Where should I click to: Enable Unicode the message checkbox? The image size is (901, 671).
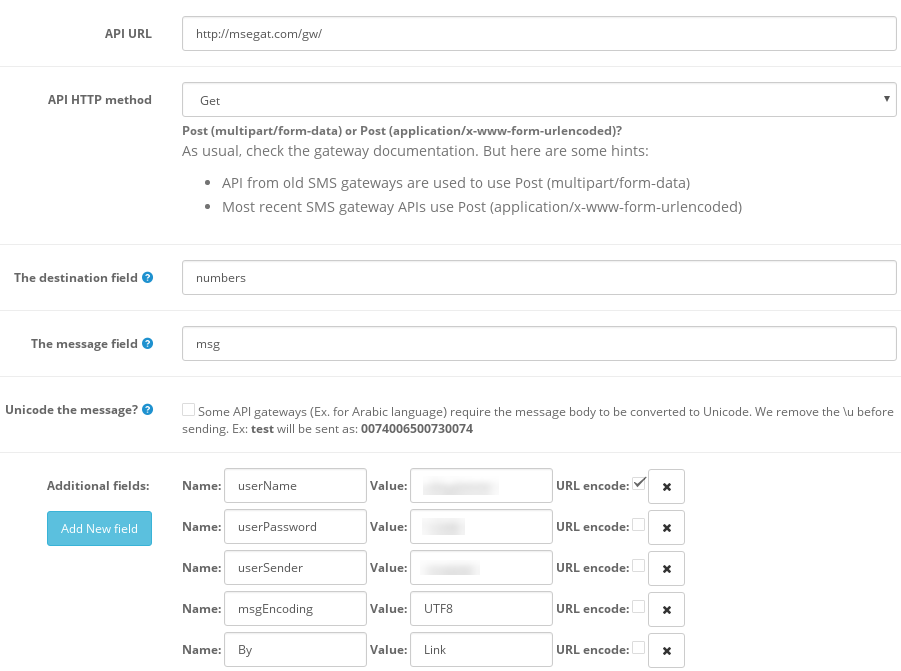tap(189, 410)
